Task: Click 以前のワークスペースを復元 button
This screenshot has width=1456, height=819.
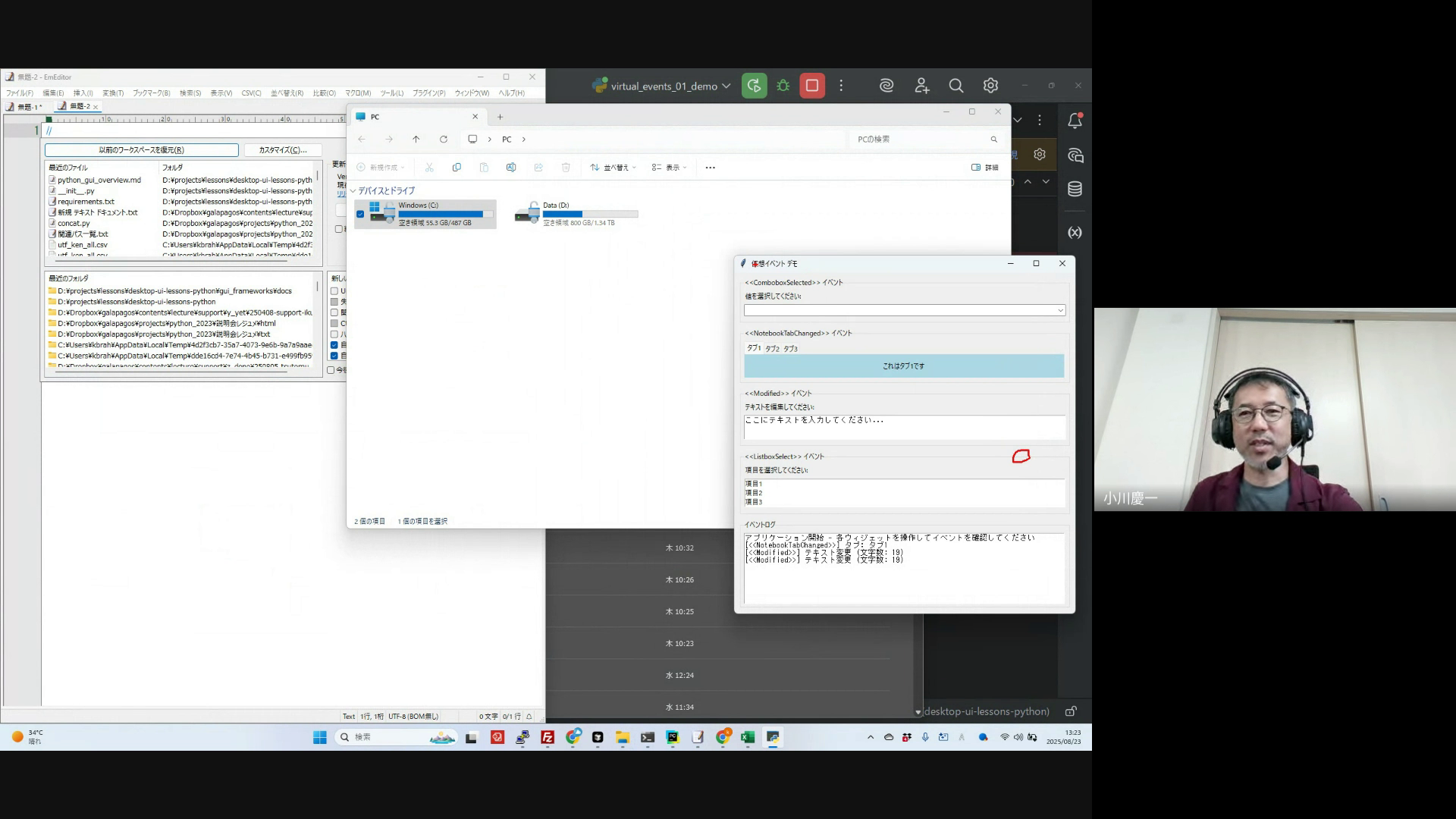Action: (x=142, y=150)
